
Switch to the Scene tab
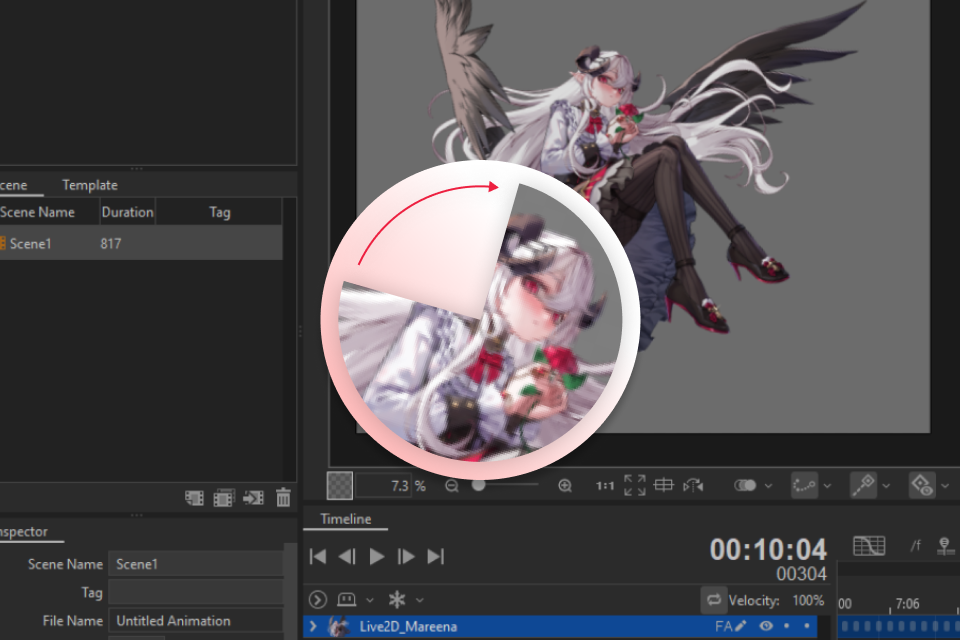coord(13,185)
